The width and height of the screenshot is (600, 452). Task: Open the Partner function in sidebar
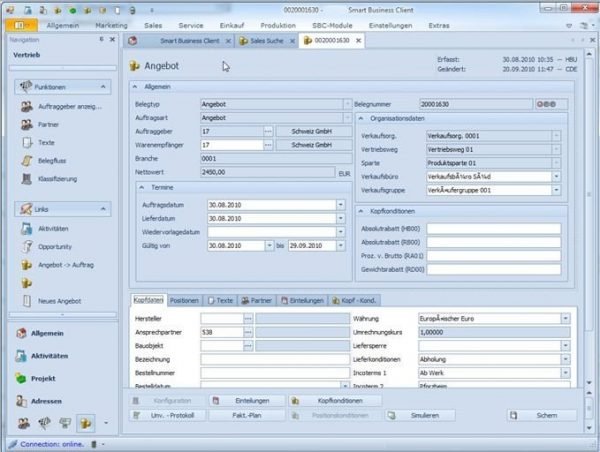(x=40, y=124)
